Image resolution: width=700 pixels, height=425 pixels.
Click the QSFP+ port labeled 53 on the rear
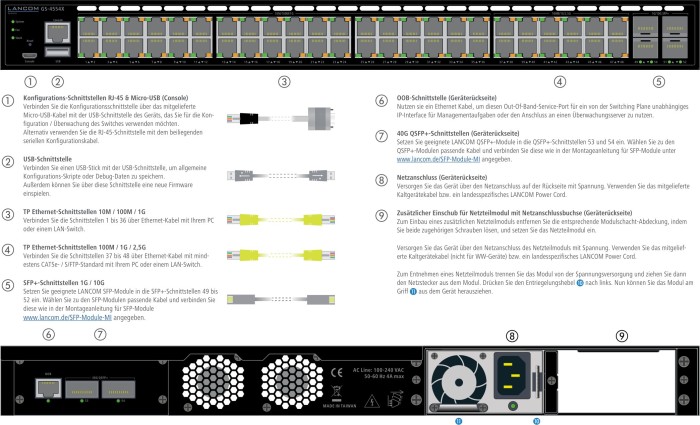tap(82, 389)
